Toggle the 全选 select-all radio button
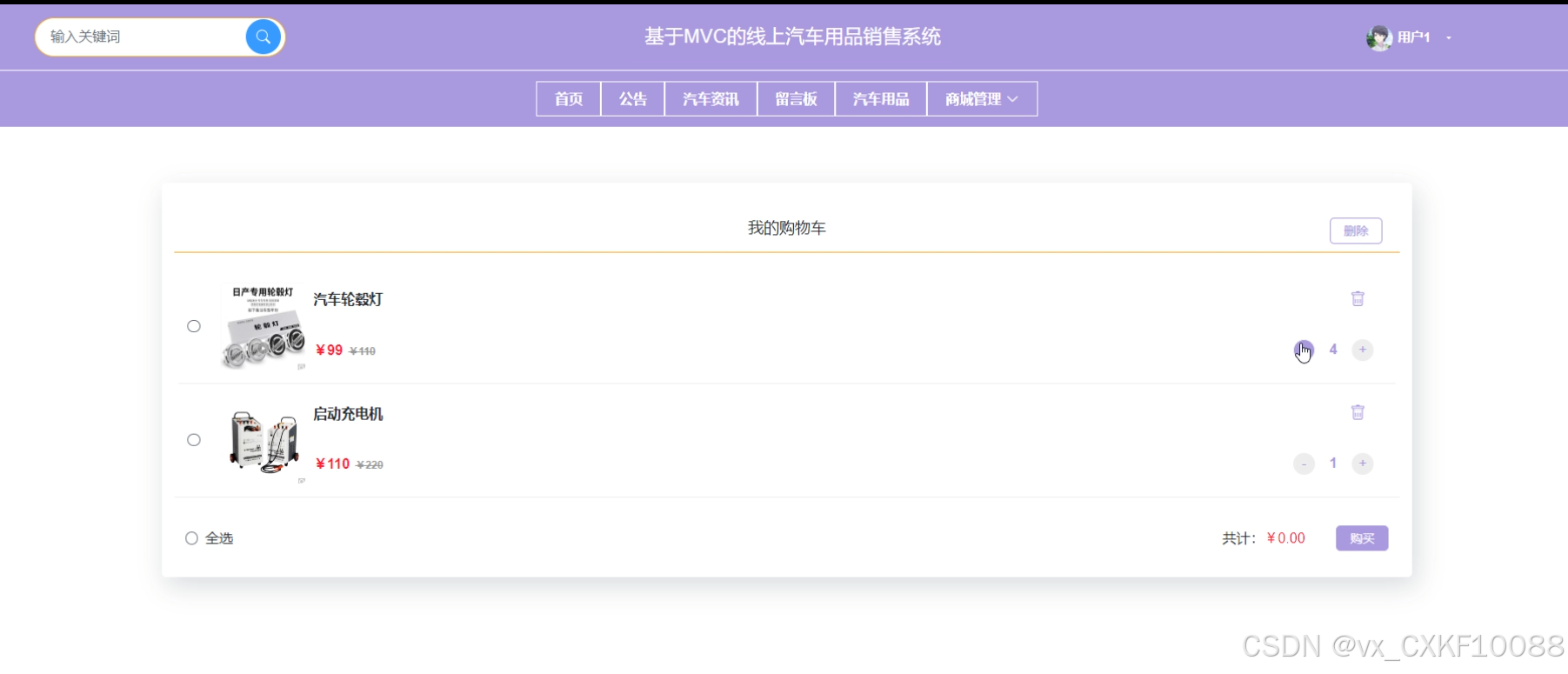 click(191, 538)
